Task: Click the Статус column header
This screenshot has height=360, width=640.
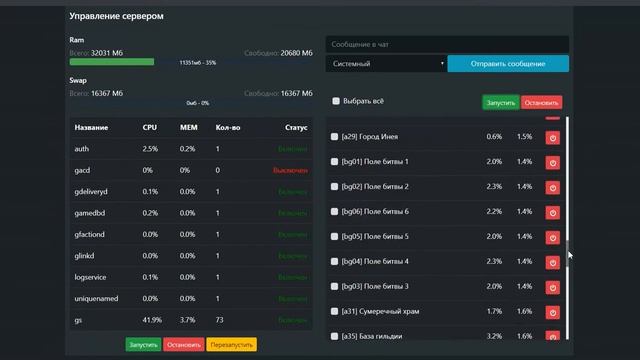Action: [x=296, y=127]
